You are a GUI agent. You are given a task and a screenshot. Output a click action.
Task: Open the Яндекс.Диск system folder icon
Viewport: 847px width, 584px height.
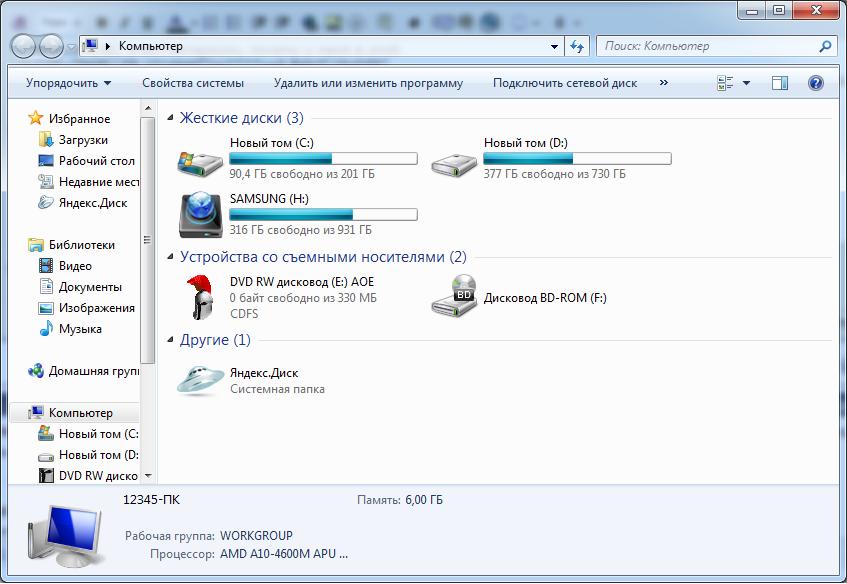[x=200, y=380]
